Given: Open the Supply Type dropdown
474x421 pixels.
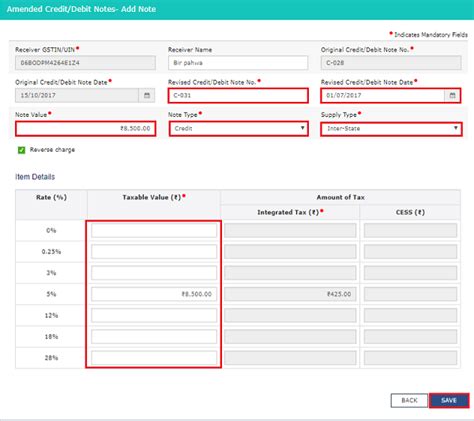Looking at the screenshot, I should tap(391, 129).
